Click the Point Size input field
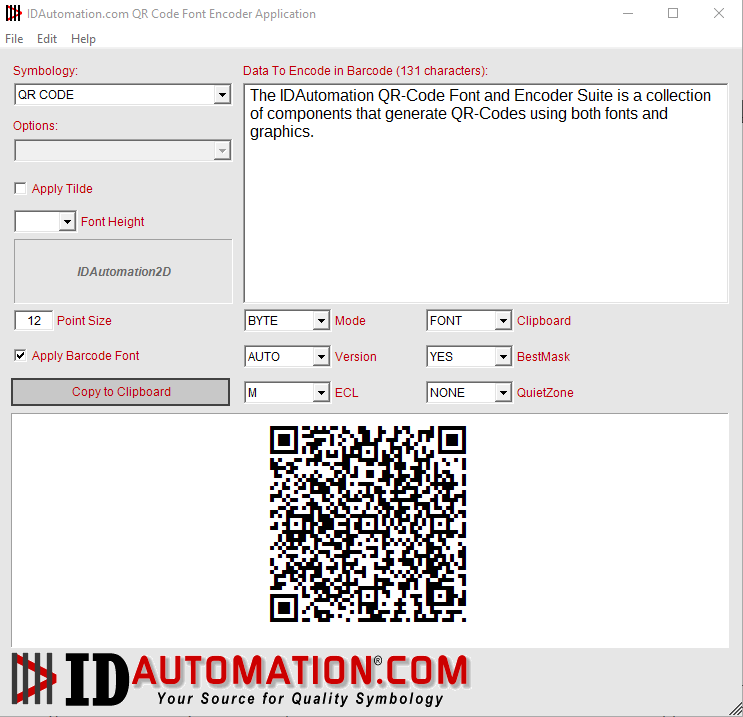Image resolution: width=743 pixels, height=717 pixels. pos(34,320)
